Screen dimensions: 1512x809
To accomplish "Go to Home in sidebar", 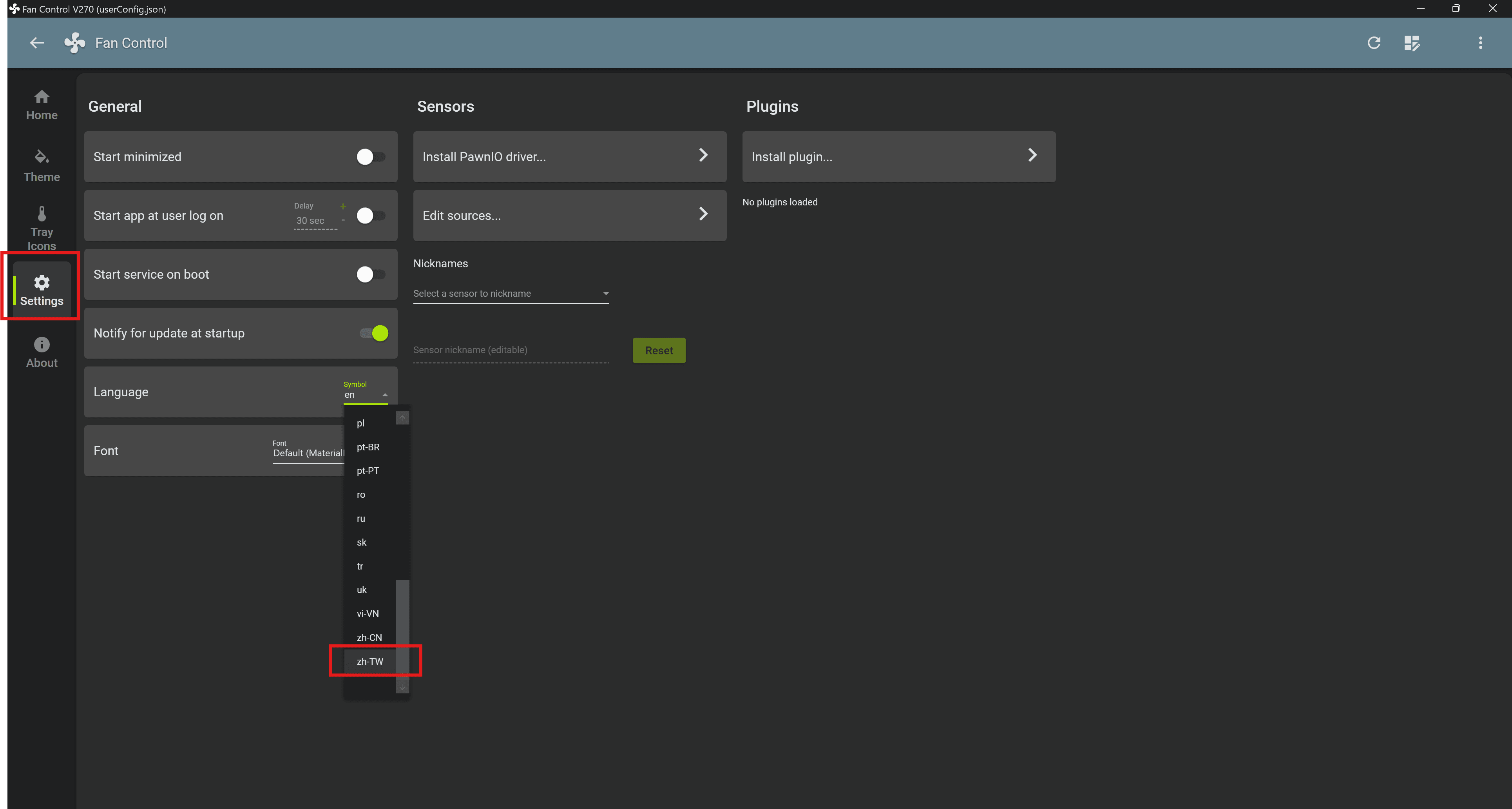I will pos(42,106).
